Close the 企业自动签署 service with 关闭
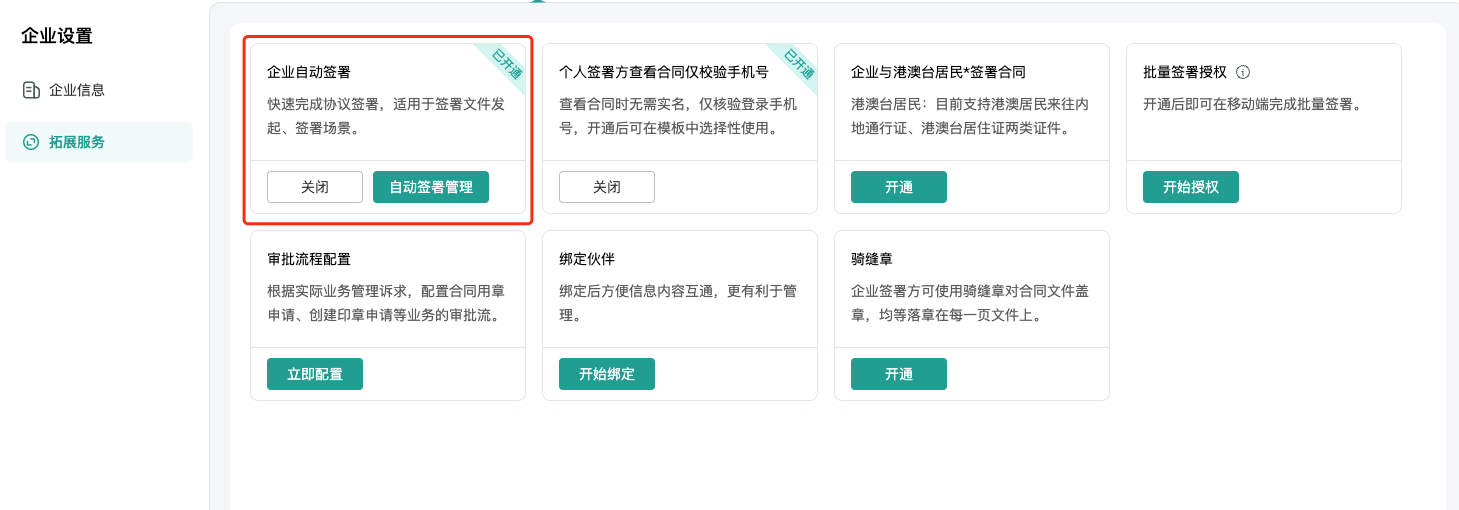 (x=315, y=187)
